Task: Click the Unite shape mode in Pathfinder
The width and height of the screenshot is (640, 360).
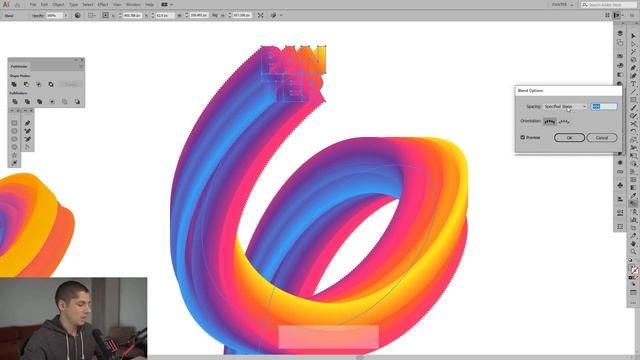Action: [14, 84]
